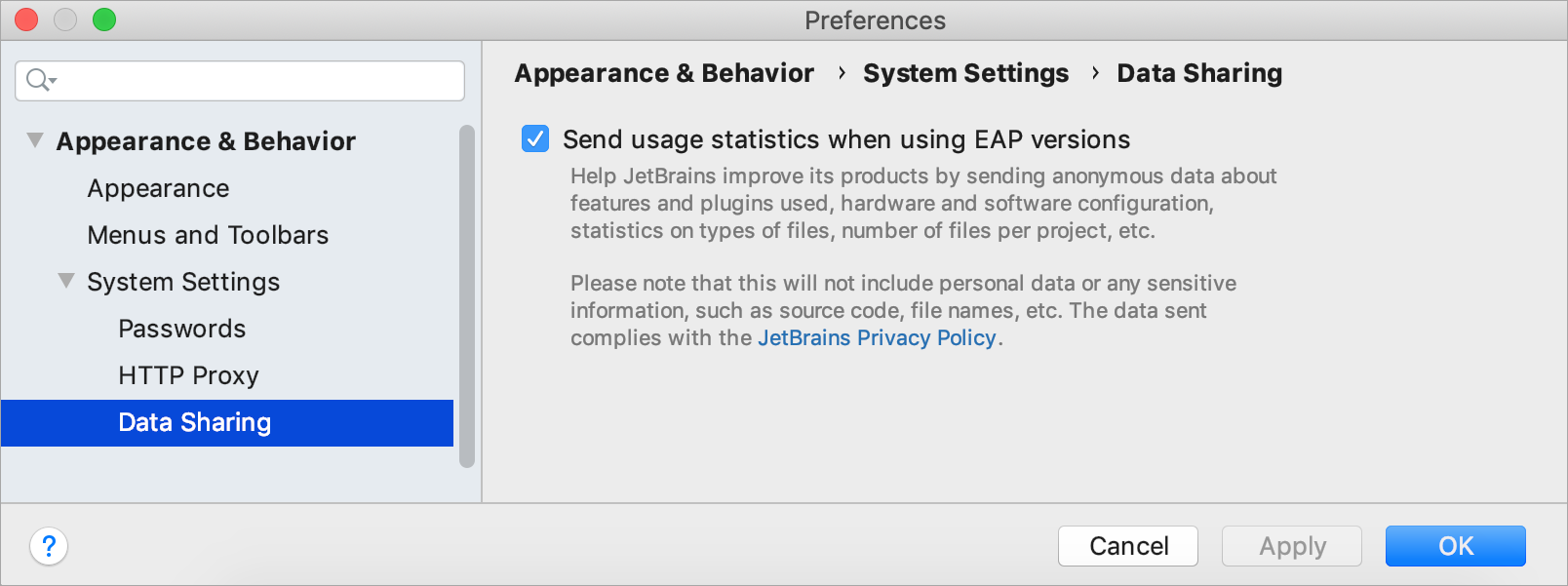This screenshot has width=1568, height=586.
Task: Open the search field magnifier icon
Action: pos(35,80)
